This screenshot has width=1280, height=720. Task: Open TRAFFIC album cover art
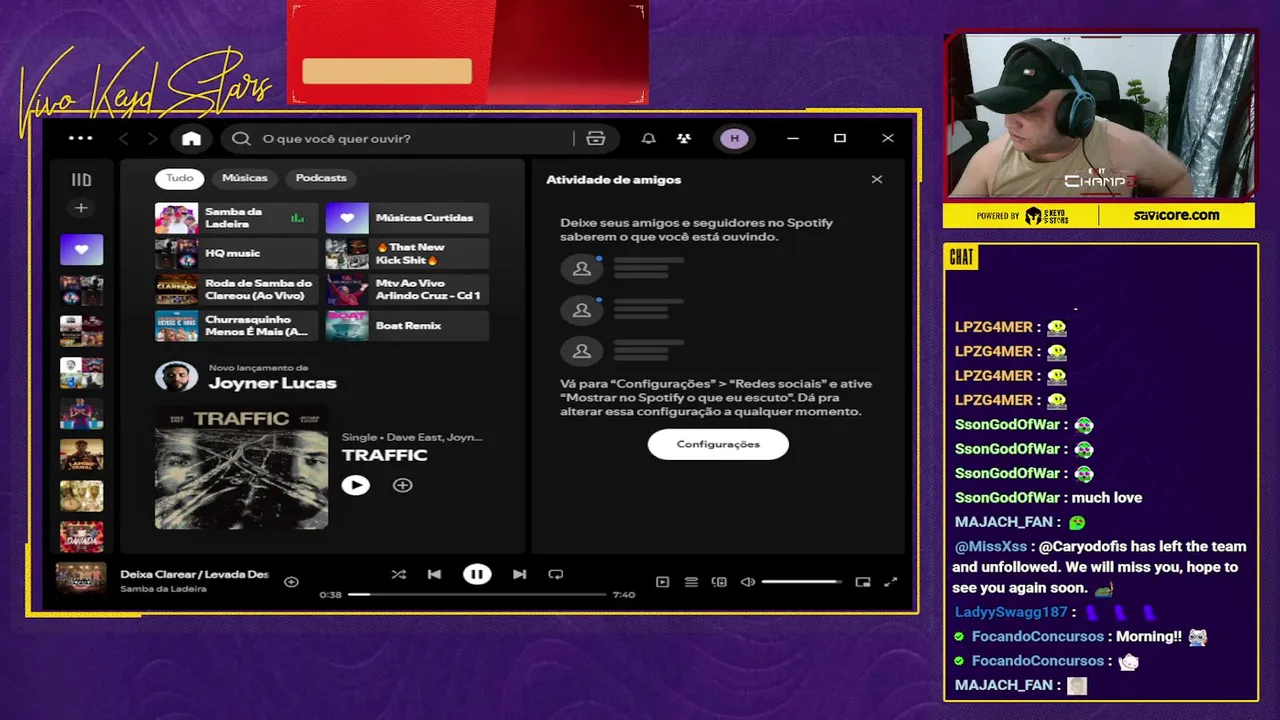coord(241,467)
